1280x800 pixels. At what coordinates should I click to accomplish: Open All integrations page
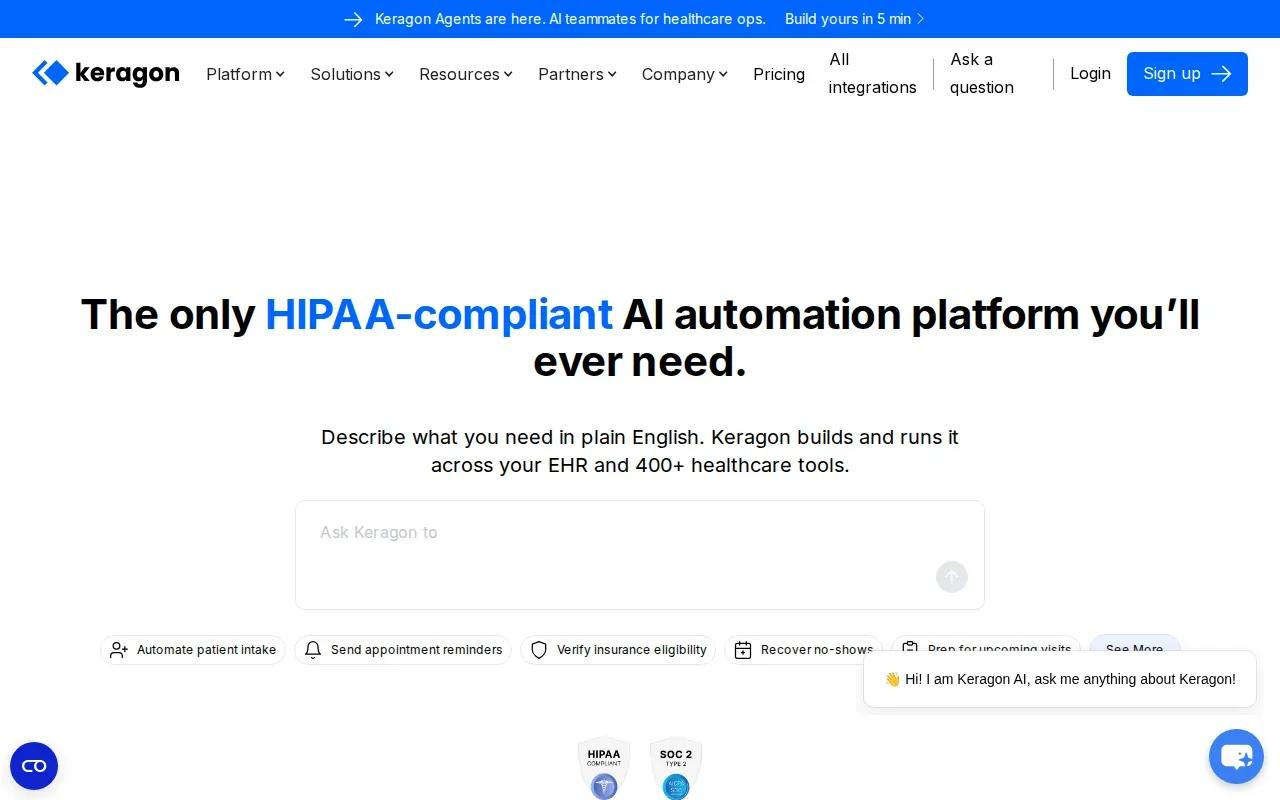click(x=872, y=73)
